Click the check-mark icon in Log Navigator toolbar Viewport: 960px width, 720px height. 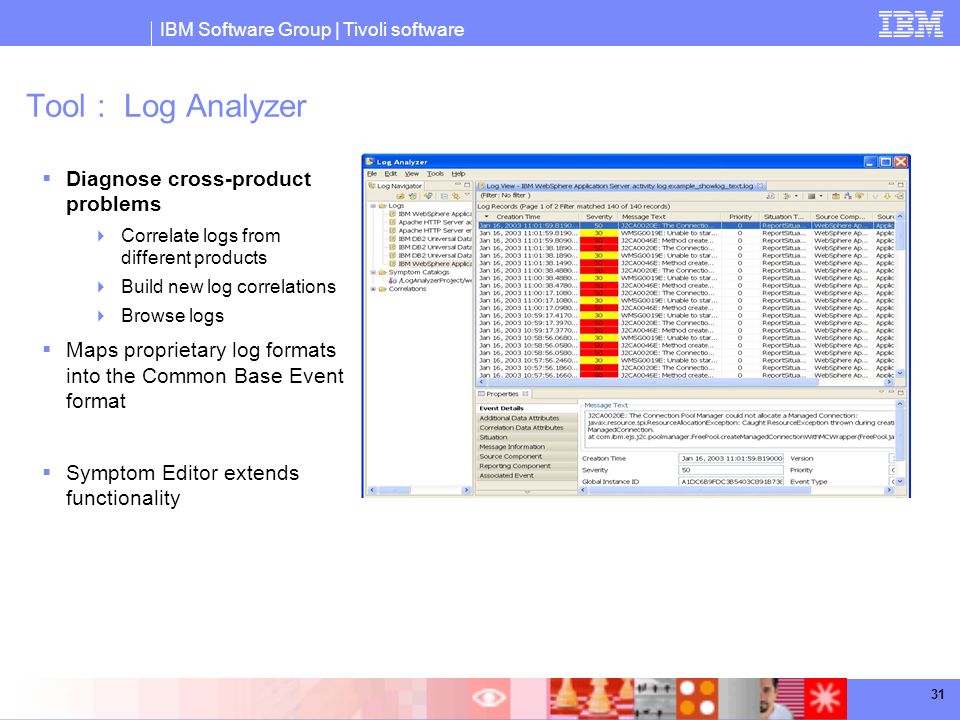pos(428,196)
